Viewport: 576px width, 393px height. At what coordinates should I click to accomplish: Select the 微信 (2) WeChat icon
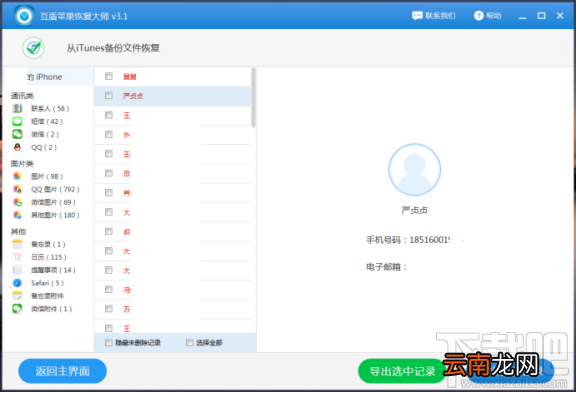tap(17, 134)
